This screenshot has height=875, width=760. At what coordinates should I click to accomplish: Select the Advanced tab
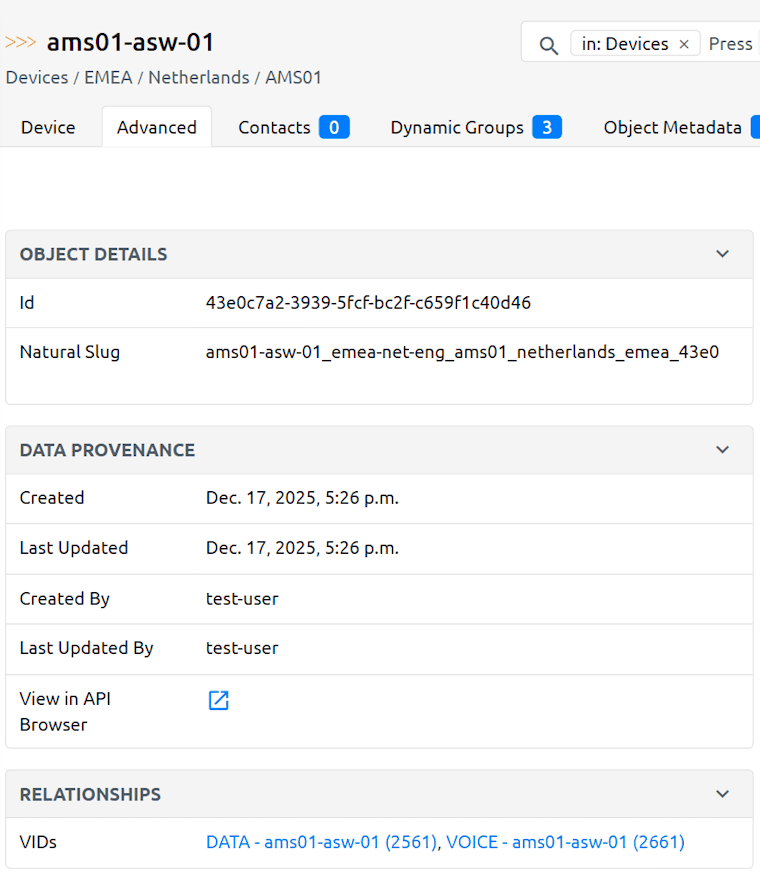pyautogui.click(x=157, y=127)
